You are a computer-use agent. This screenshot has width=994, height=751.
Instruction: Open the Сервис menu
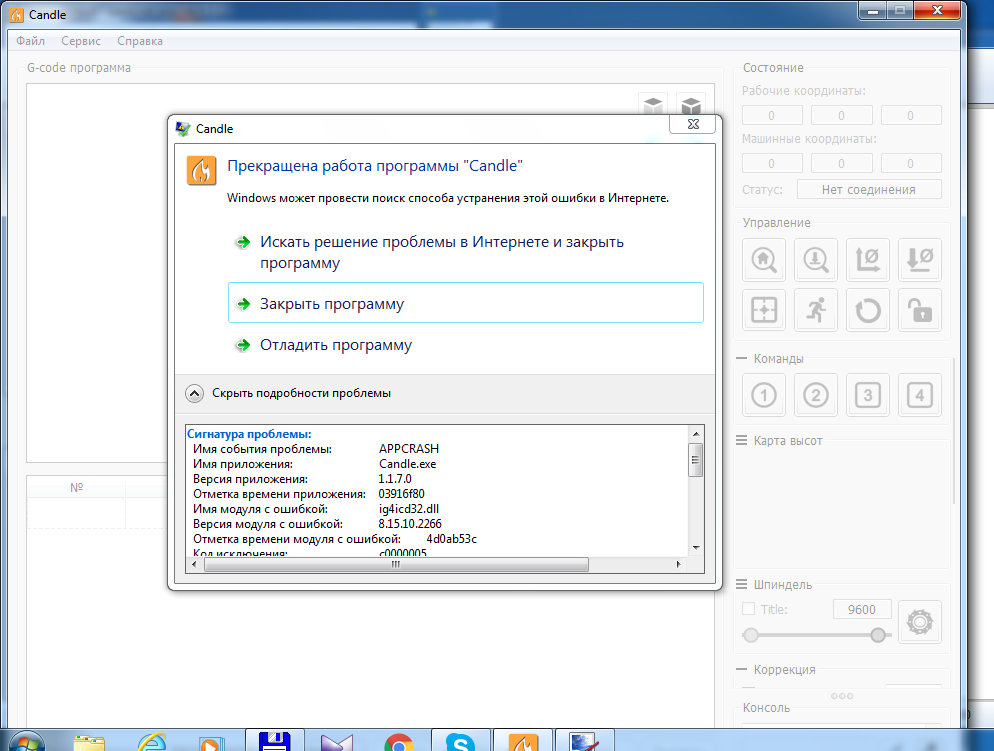click(81, 41)
